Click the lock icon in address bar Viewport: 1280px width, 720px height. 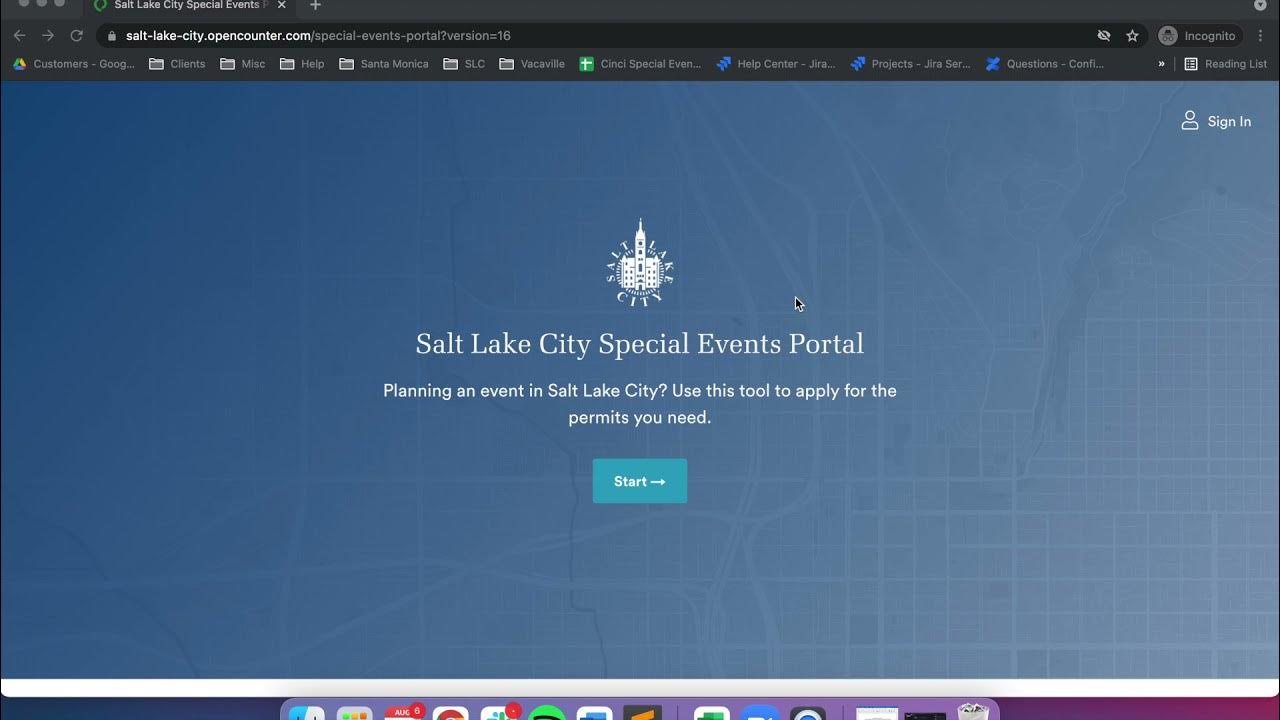click(112, 36)
